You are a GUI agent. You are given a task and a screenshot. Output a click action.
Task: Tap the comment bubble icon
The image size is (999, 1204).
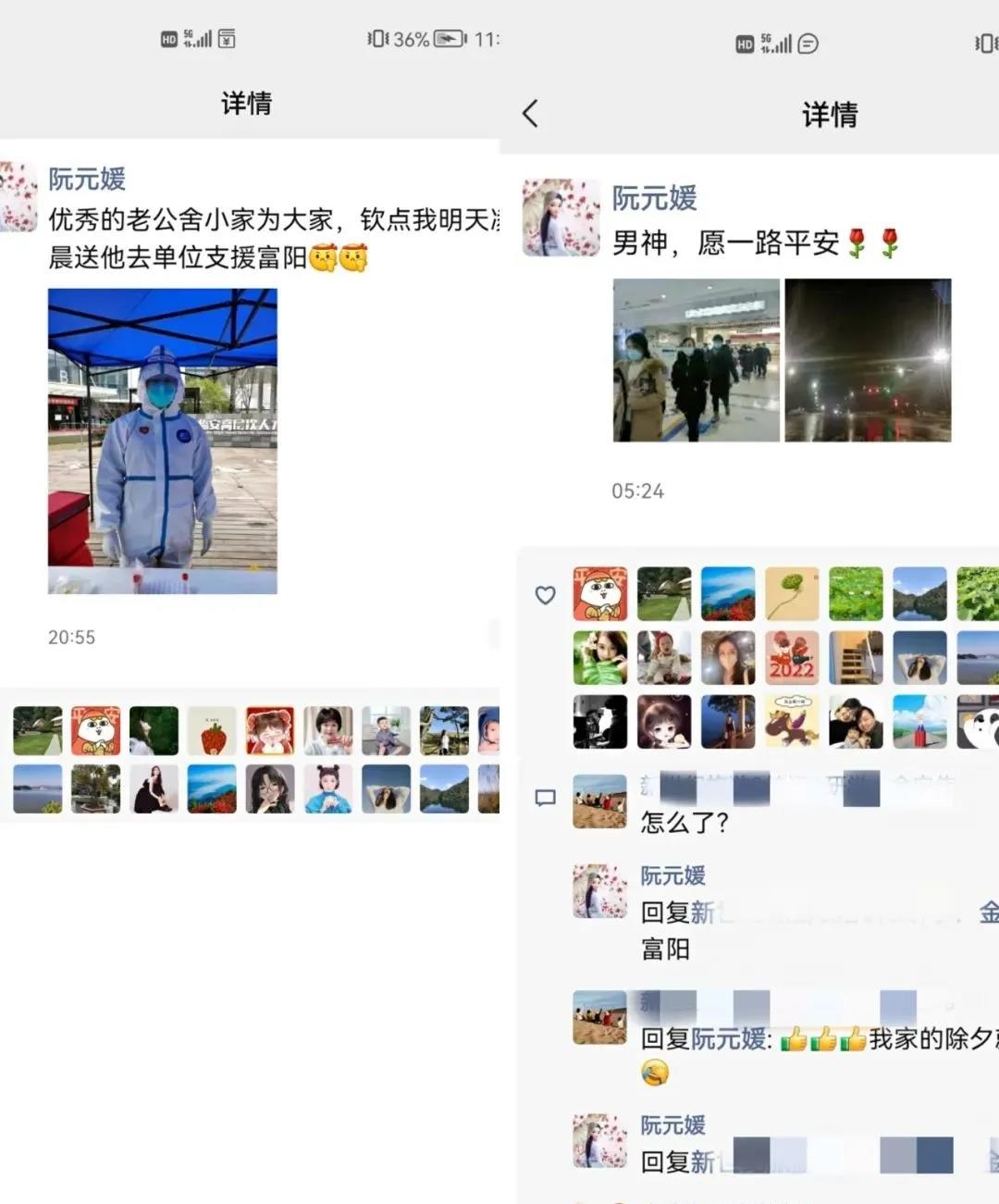pos(546,798)
